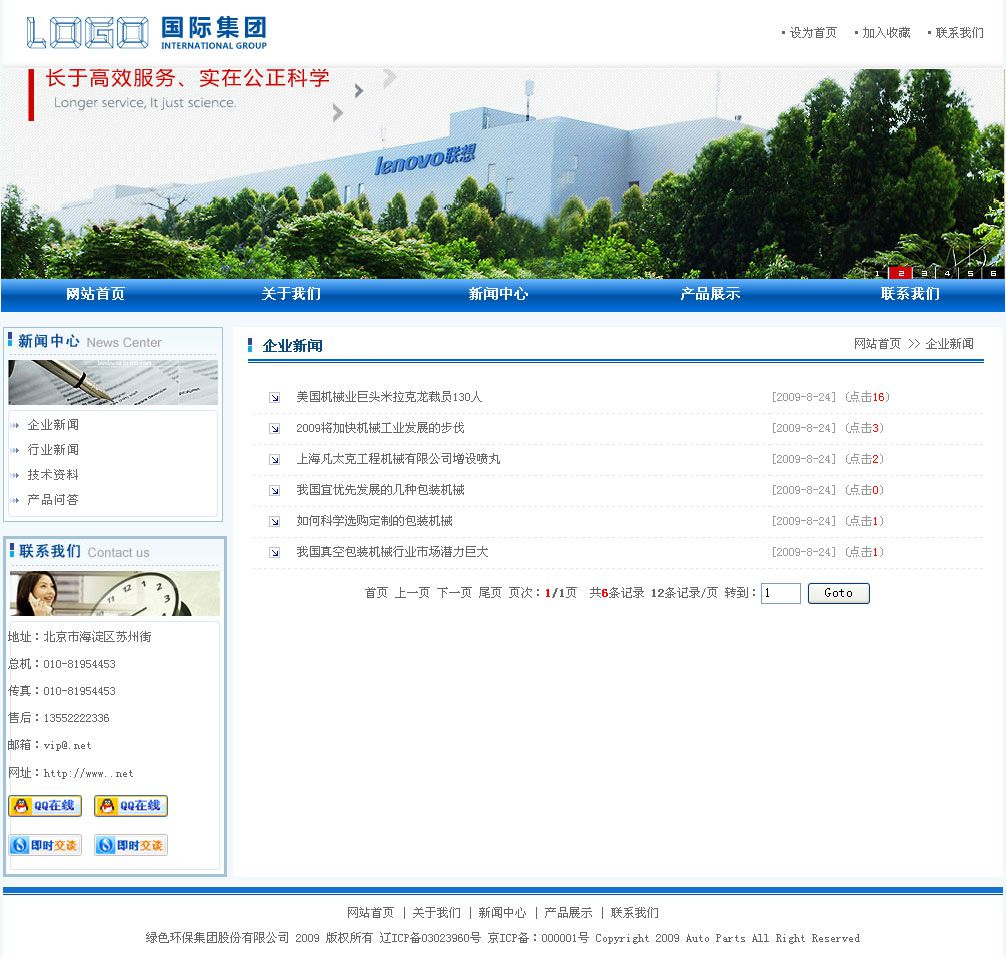Click footer link 新闻中心
The width and height of the screenshot is (1006, 957).
[502, 913]
